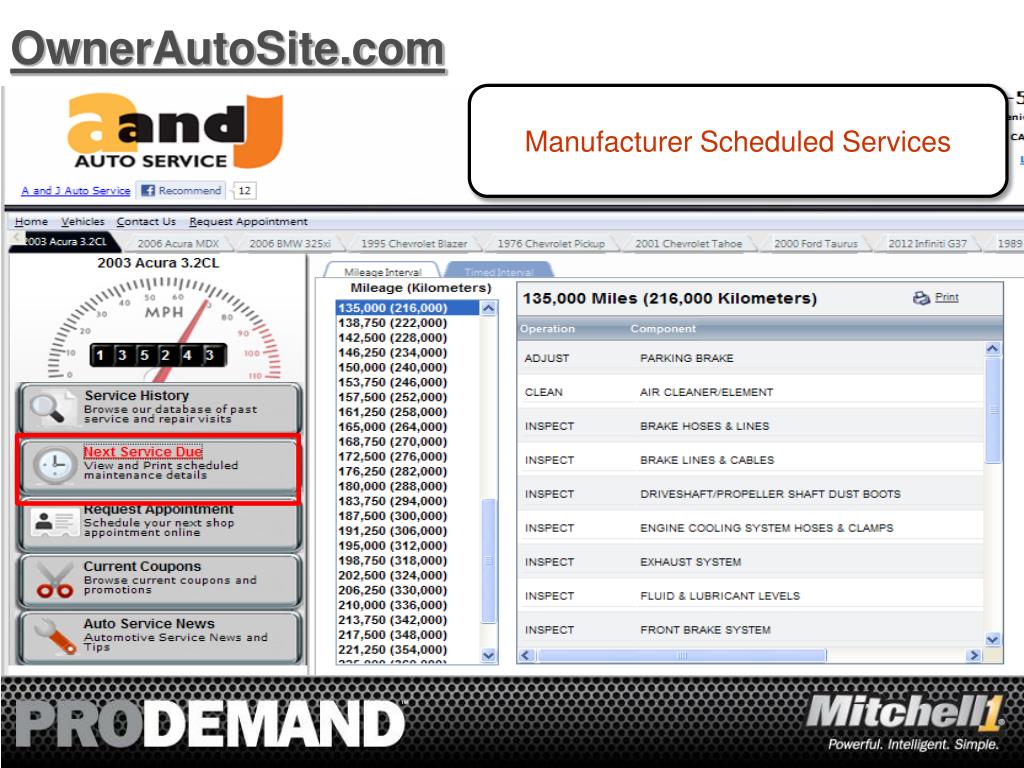This screenshot has width=1024, height=768.
Task: Click the DRIVESHAFT/PROPELLER SHAFT DUST BOOTS row
Action: coord(751,494)
